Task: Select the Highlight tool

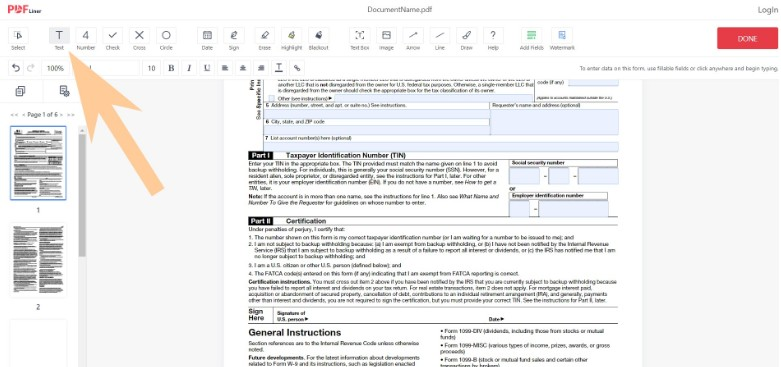Action: (291, 36)
